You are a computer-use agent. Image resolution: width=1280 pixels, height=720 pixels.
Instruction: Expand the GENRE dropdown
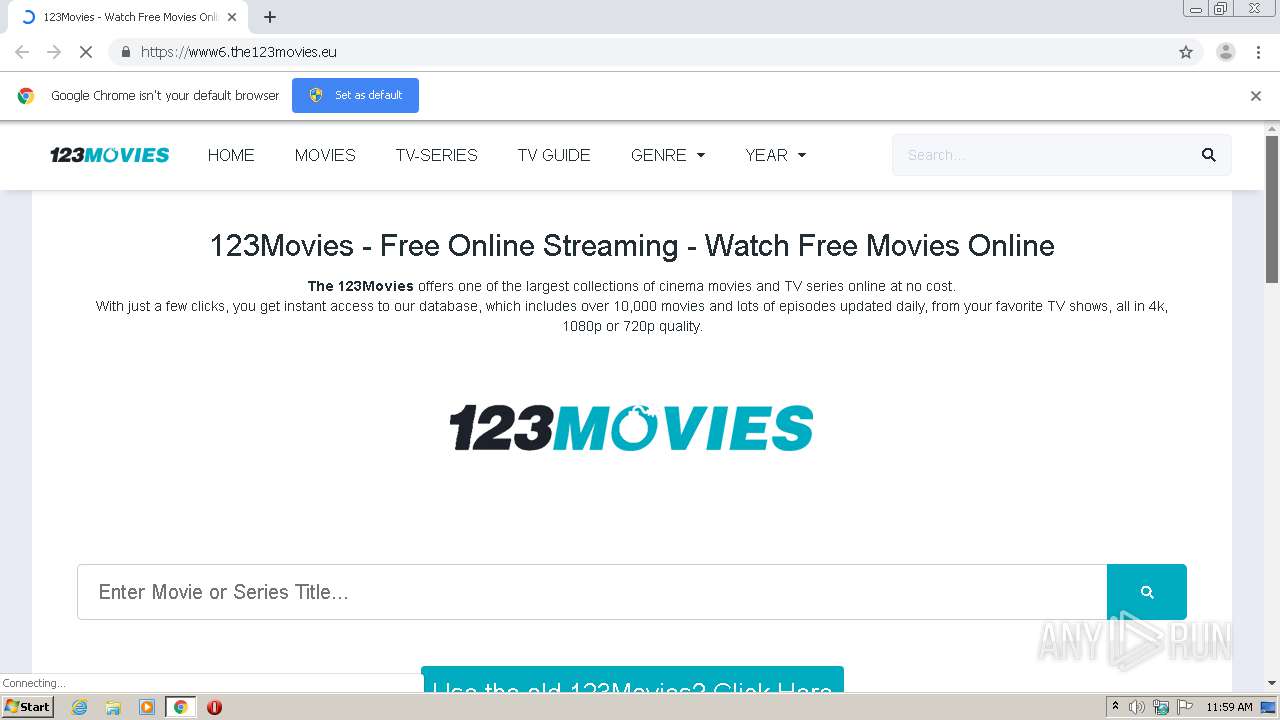point(668,155)
